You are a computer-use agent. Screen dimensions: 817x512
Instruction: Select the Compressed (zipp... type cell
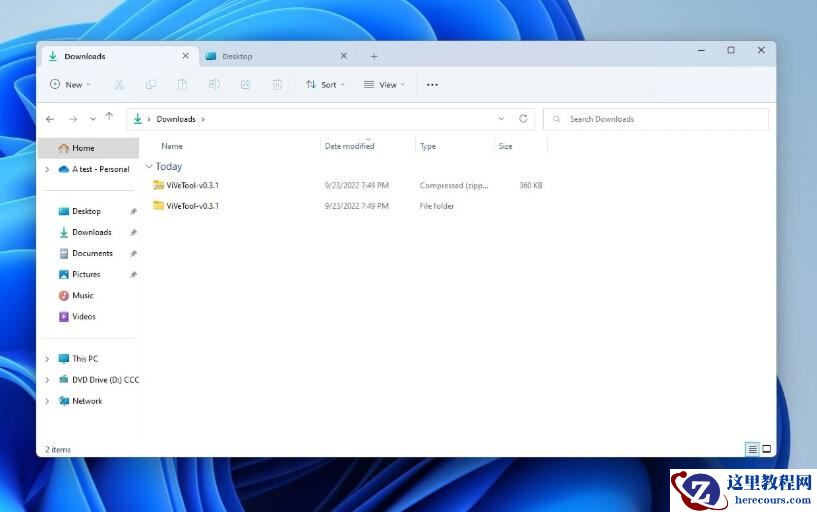454,185
